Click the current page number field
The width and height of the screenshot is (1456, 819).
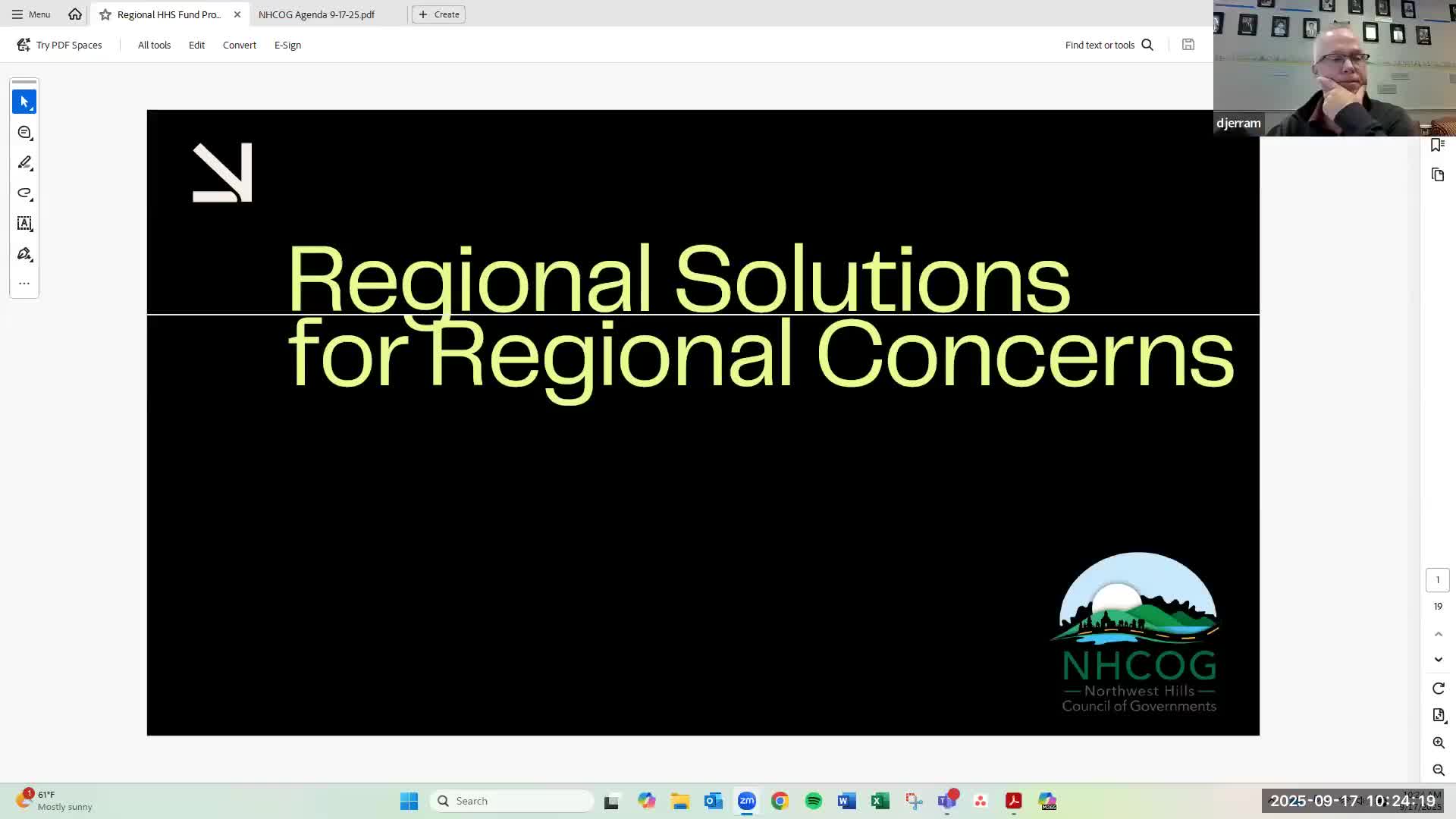click(1437, 580)
